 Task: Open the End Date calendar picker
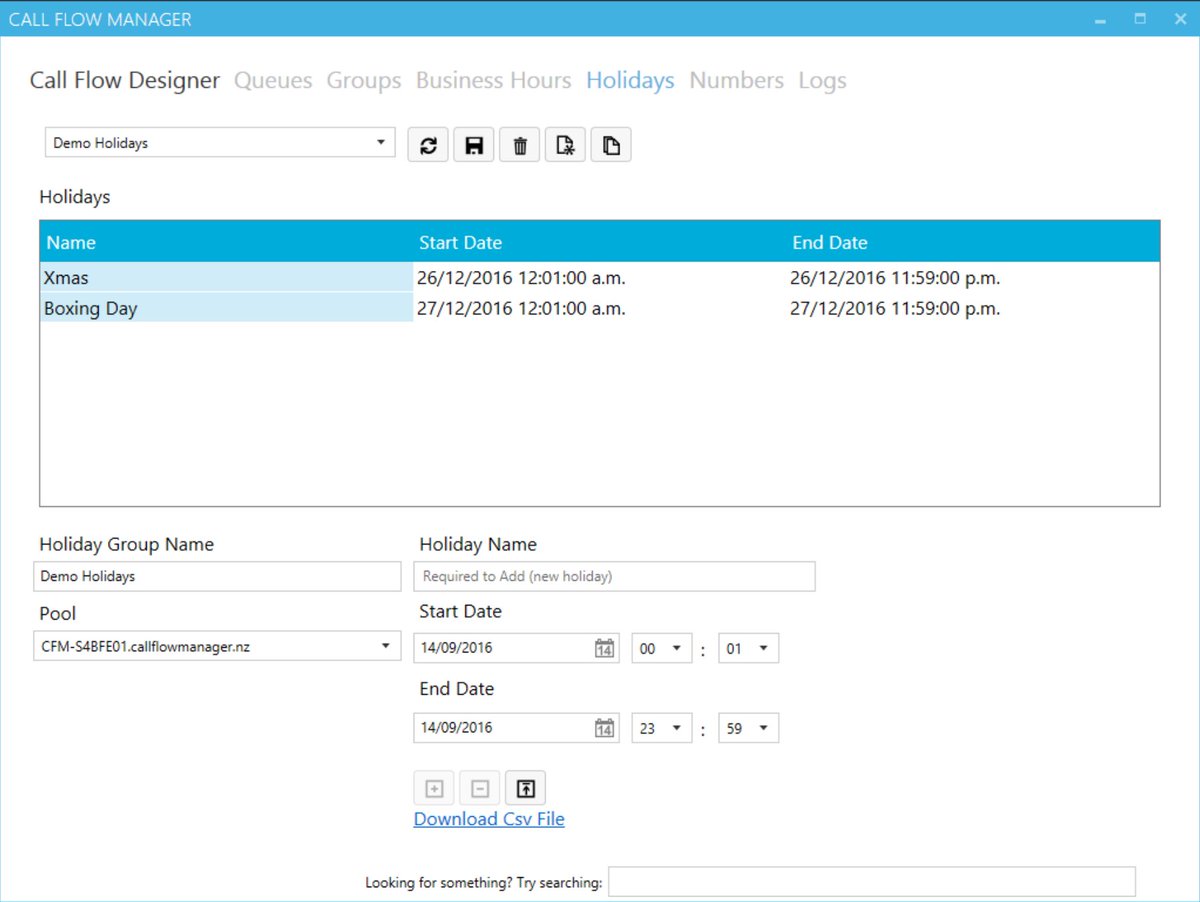(604, 728)
